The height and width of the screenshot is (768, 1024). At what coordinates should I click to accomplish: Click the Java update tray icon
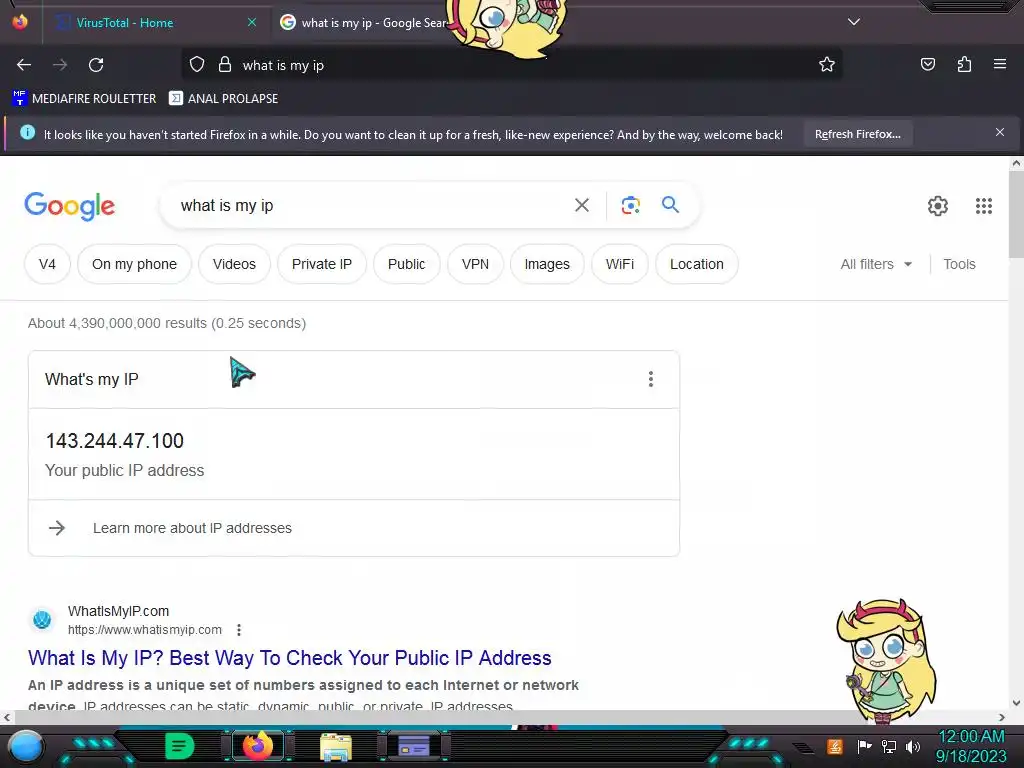[x=835, y=746]
